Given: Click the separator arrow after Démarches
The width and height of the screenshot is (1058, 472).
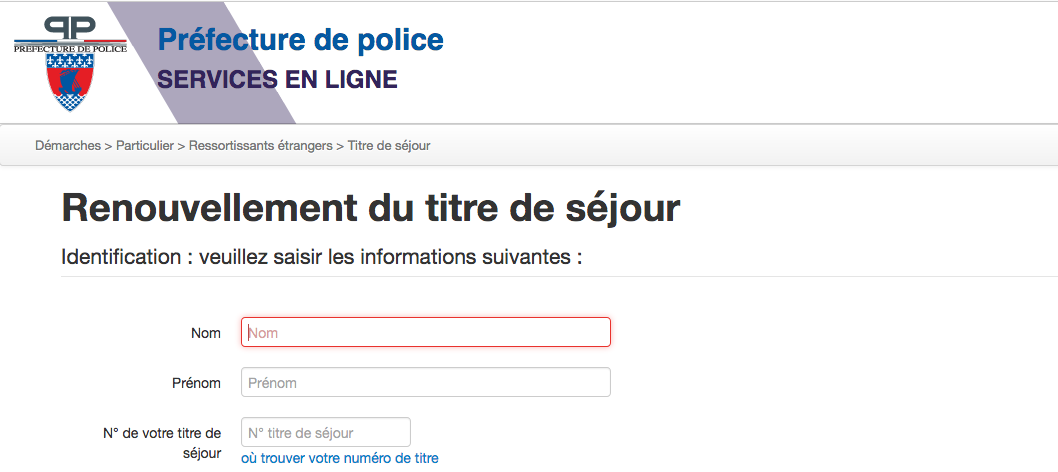Looking at the screenshot, I should tap(109, 146).
